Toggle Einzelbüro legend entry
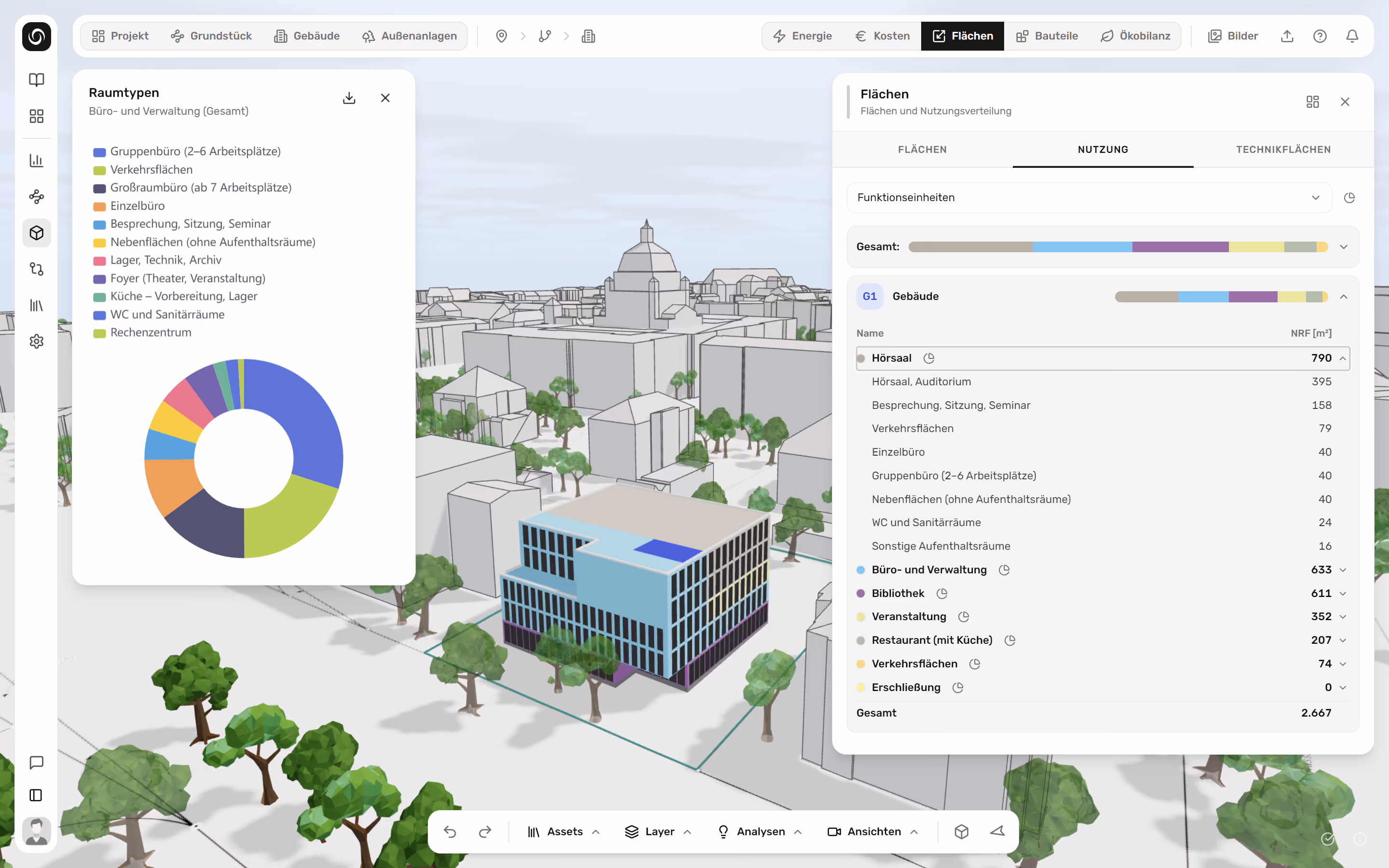The width and height of the screenshot is (1389, 868). [x=129, y=206]
